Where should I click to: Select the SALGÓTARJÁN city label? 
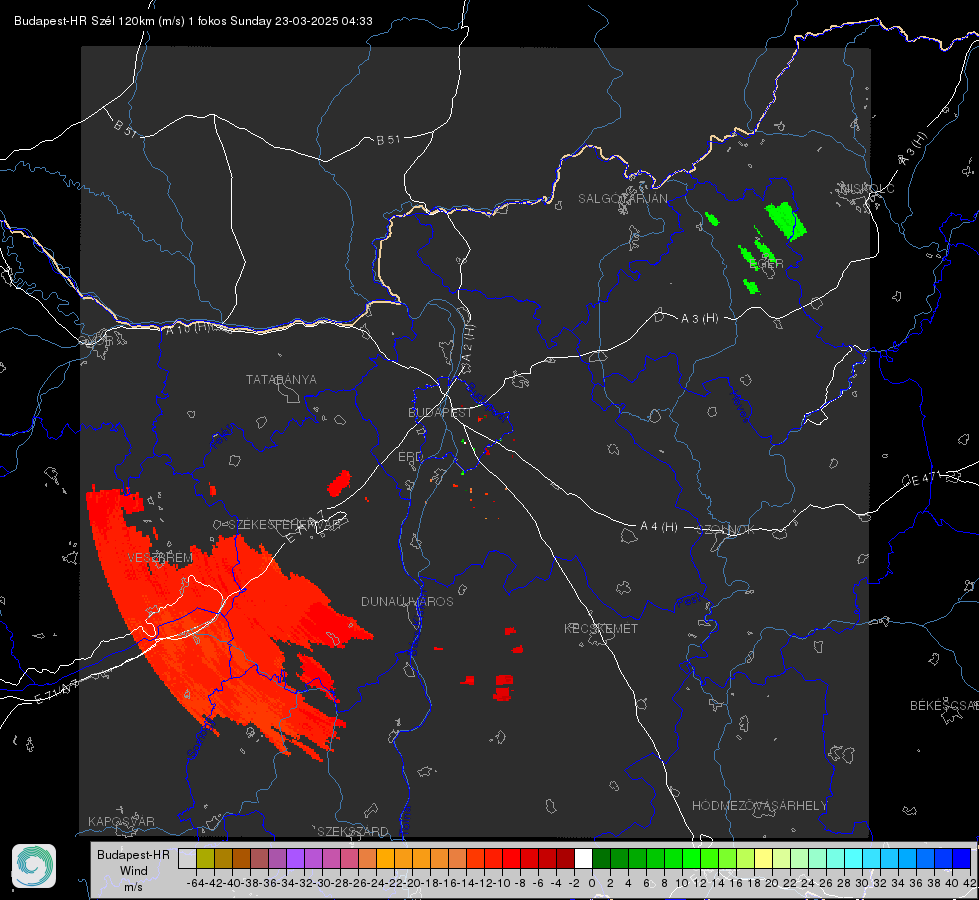click(622, 199)
